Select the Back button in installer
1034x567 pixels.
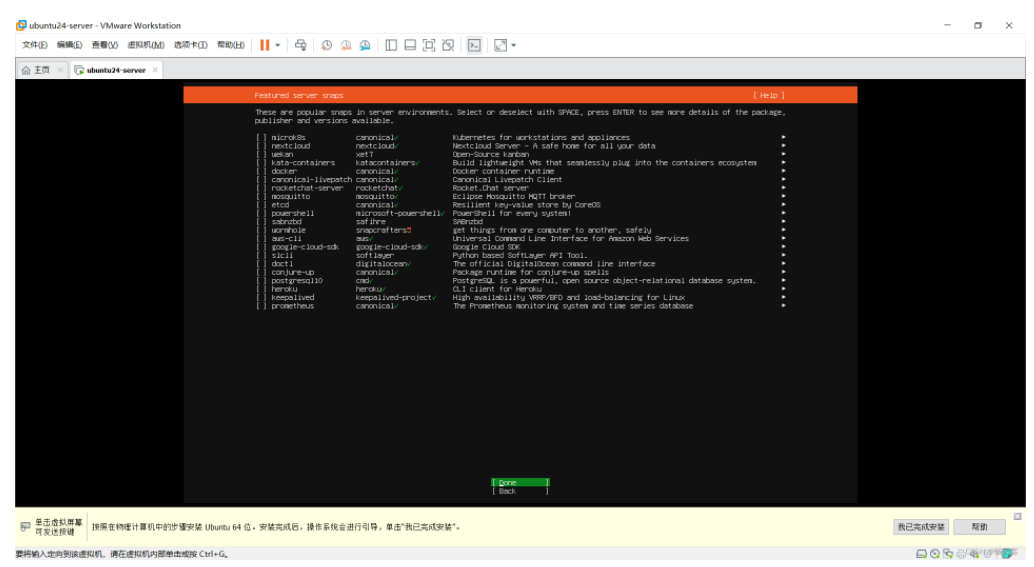coord(520,491)
